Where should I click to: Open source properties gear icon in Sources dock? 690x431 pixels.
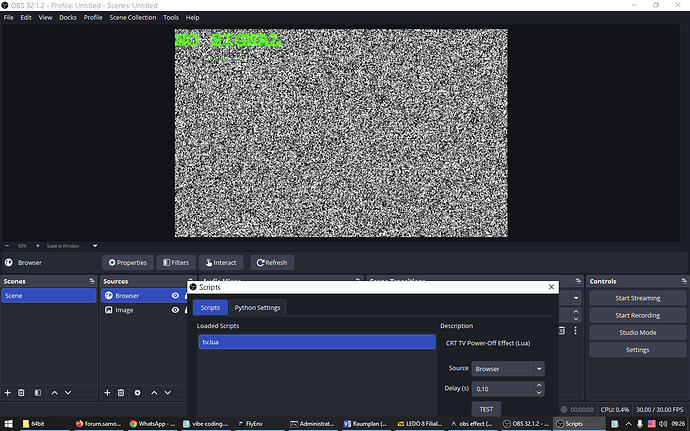[x=137, y=393]
